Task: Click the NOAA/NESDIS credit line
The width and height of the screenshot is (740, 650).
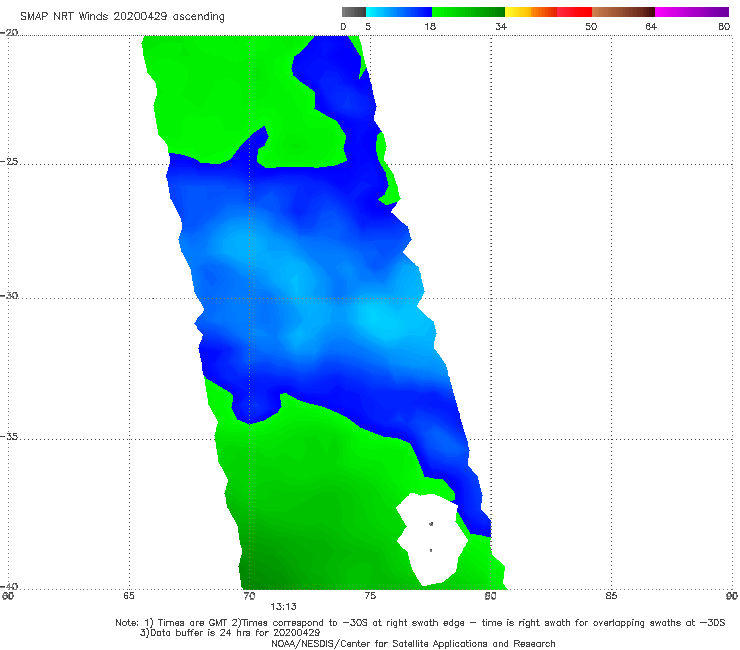Action: (x=413, y=643)
